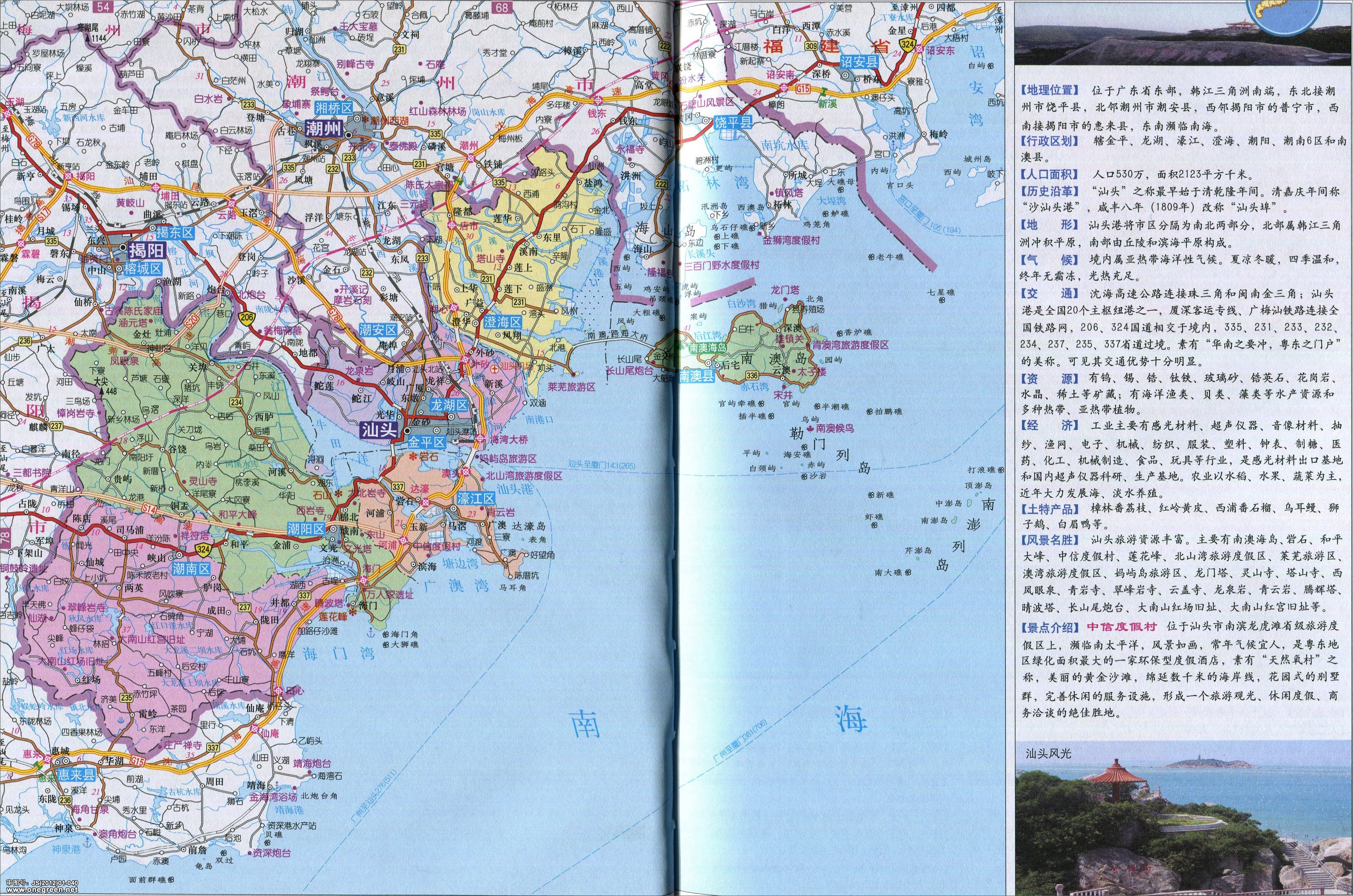The width and height of the screenshot is (1353, 896).
Task: Click the airport icon beside 汕头机场
Action: [494, 370]
